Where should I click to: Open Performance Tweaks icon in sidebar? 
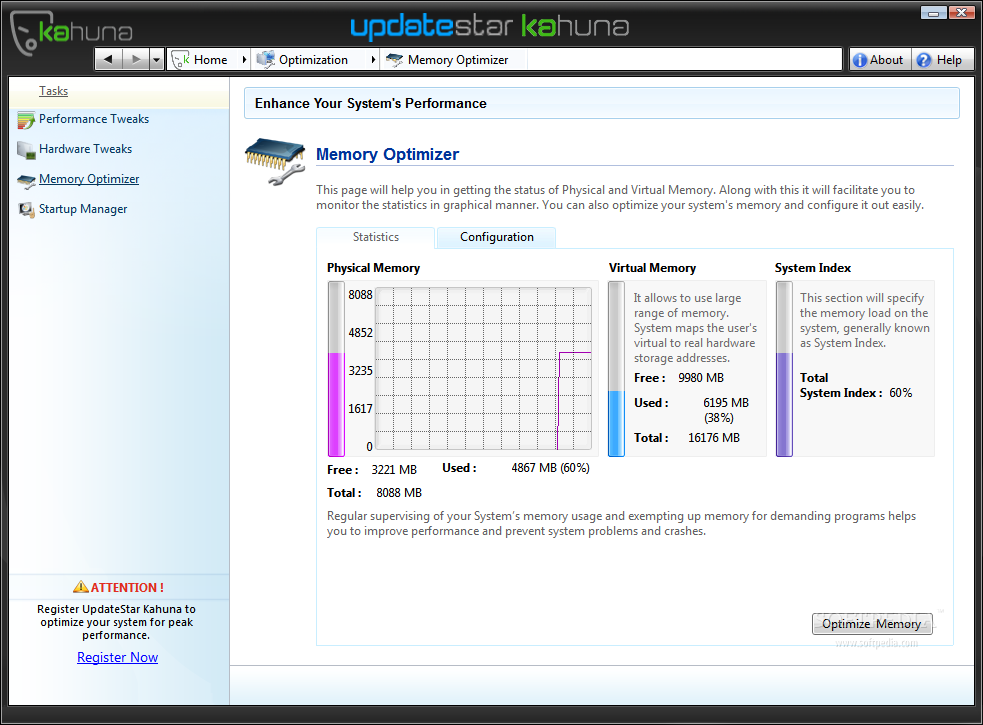tap(26, 120)
